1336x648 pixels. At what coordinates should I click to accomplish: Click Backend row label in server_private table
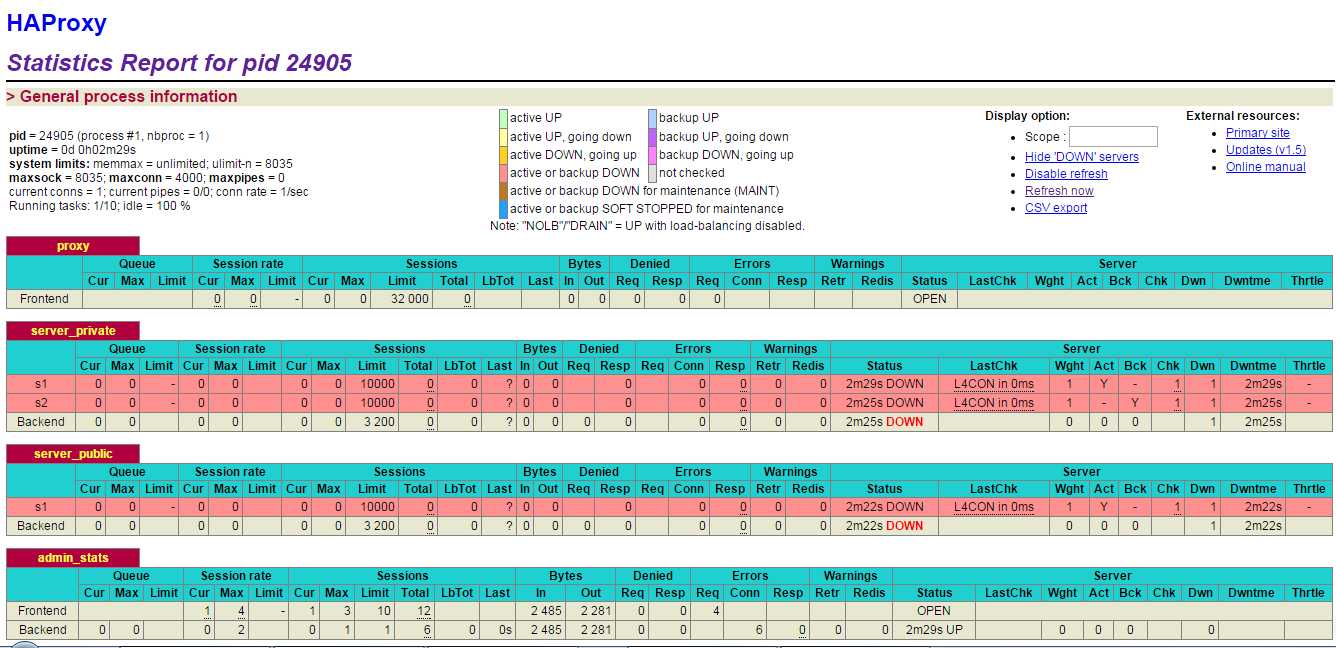pos(41,422)
